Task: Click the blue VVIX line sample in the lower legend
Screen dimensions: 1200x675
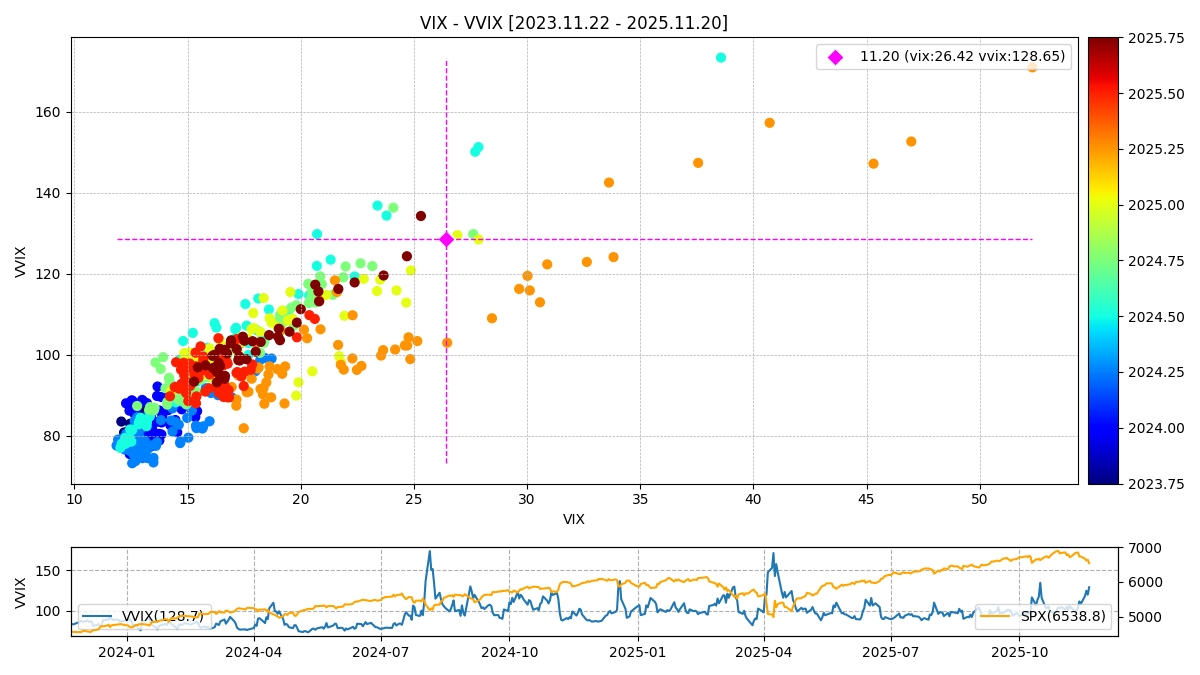Action: tap(99, 617)
